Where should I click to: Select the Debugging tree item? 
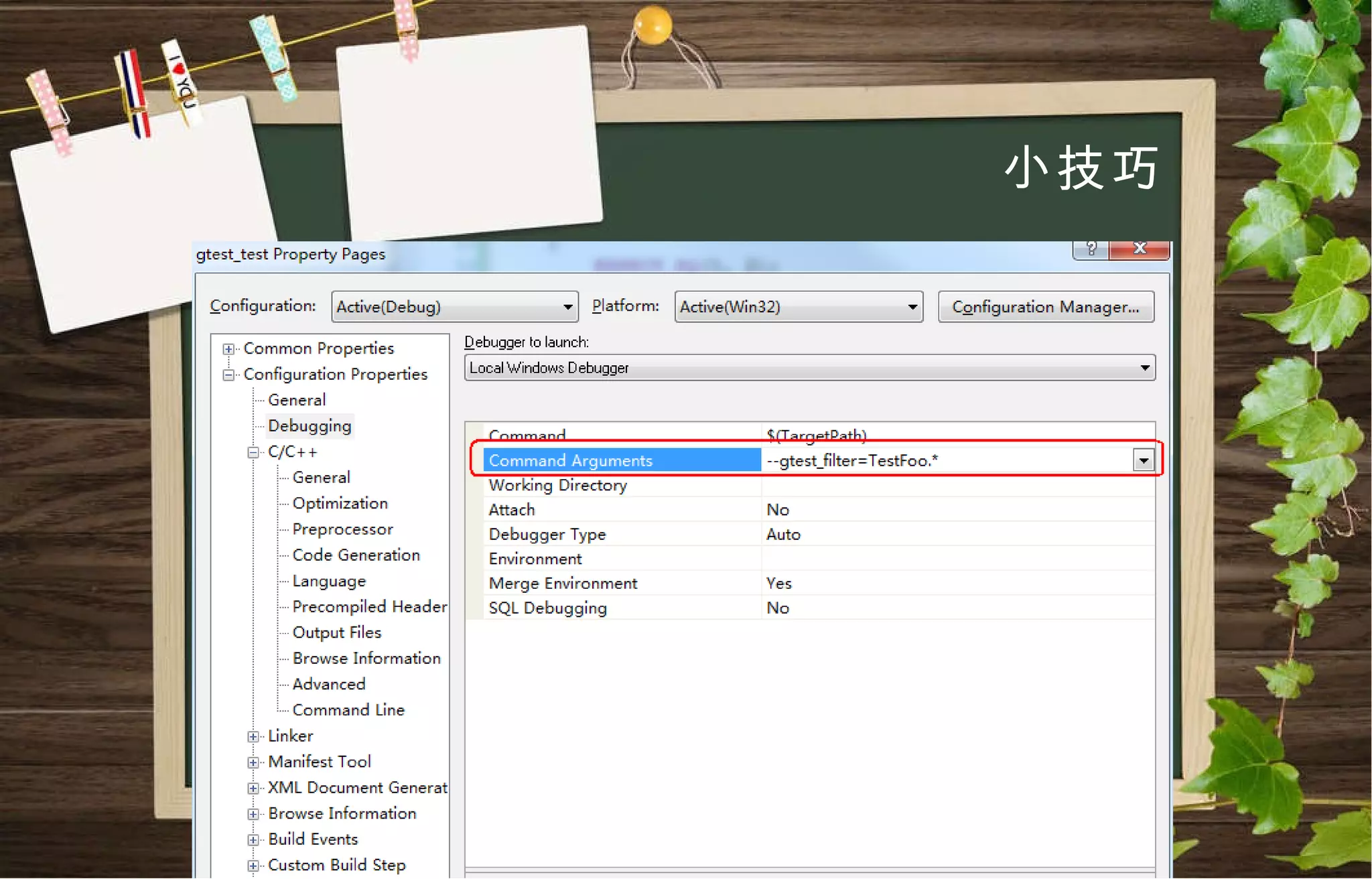[x=310, y=426]
